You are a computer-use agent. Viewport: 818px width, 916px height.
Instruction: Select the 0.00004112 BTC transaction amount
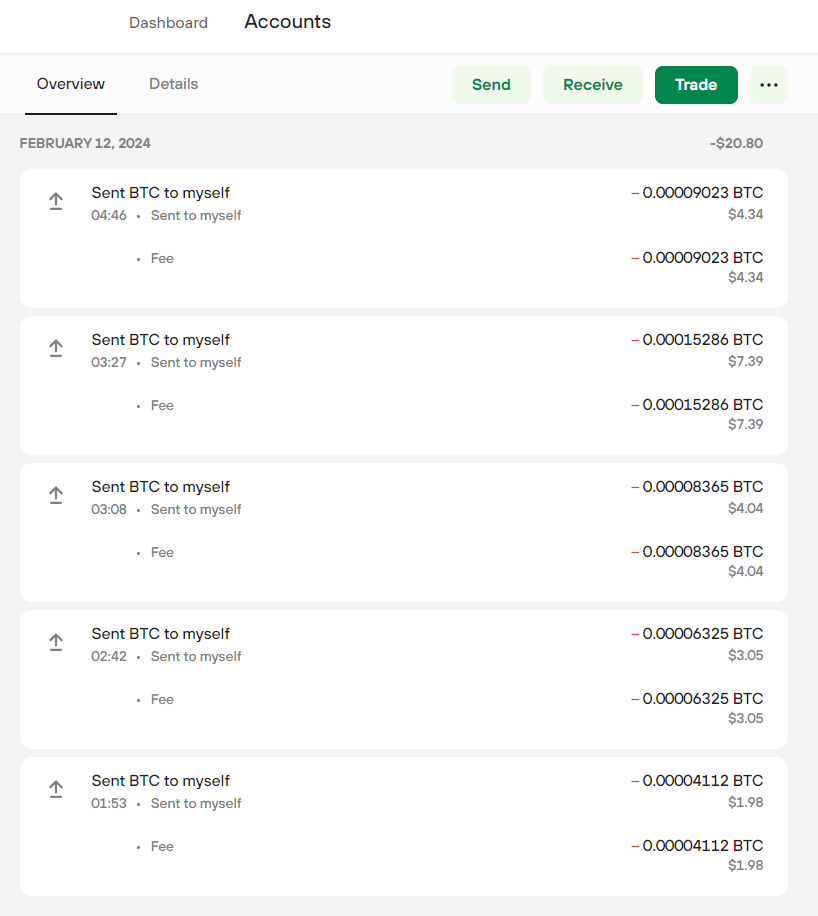(x=701, y=781)
